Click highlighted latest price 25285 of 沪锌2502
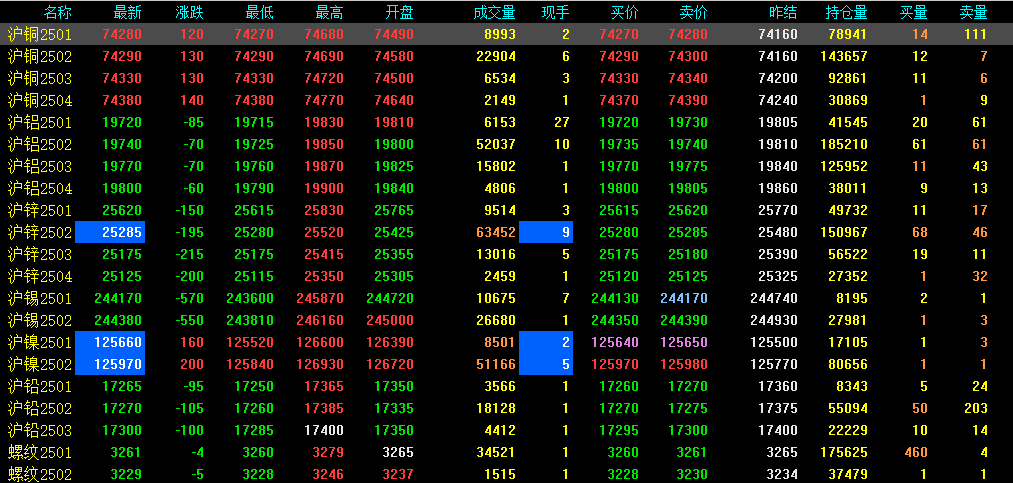 [x=123, y=232]
